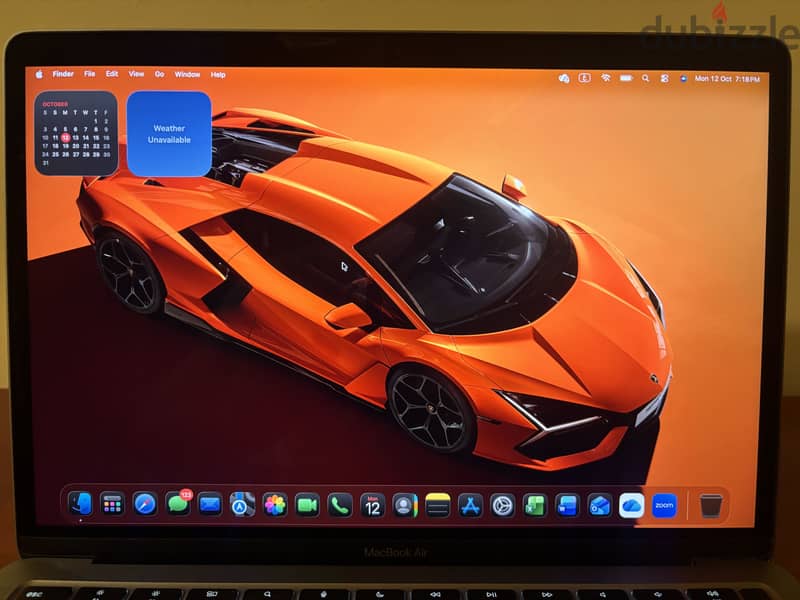Open Control Center in the menu bar
800x600 pixels.
point(664,79)
